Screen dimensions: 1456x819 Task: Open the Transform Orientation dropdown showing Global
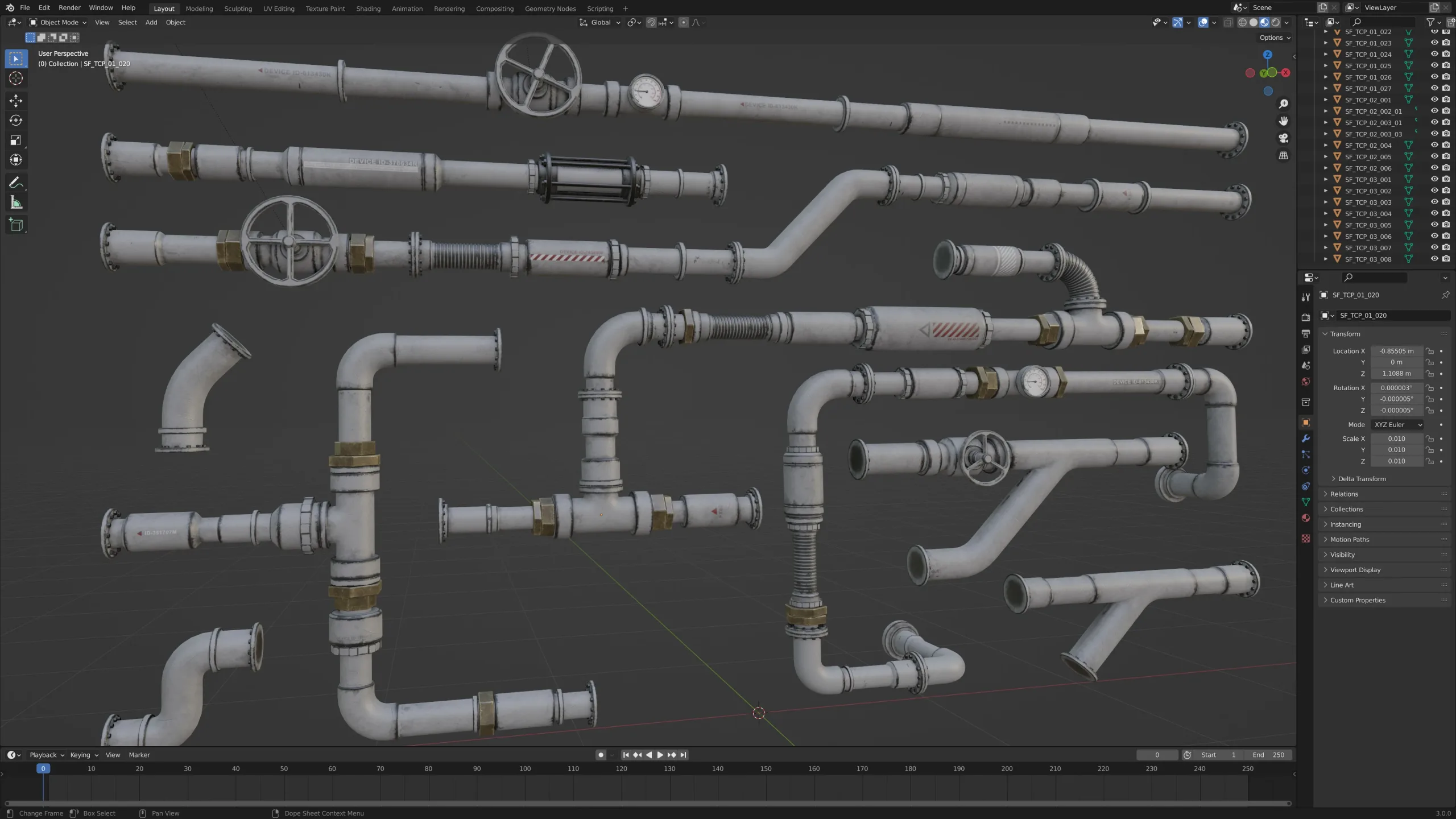click(599, 22)
